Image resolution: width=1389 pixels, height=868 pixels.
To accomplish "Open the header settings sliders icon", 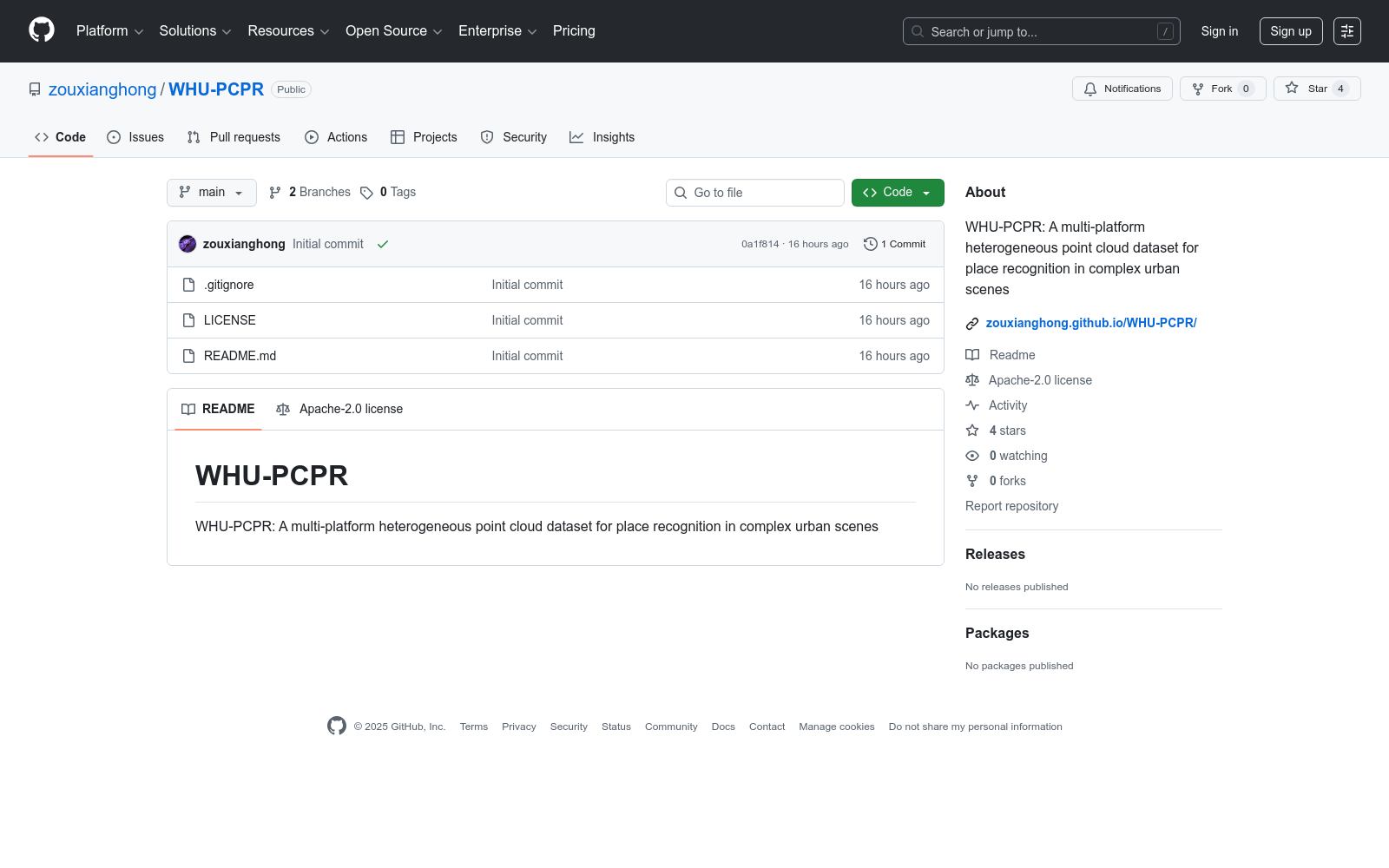I will (x=1347, y=31).
